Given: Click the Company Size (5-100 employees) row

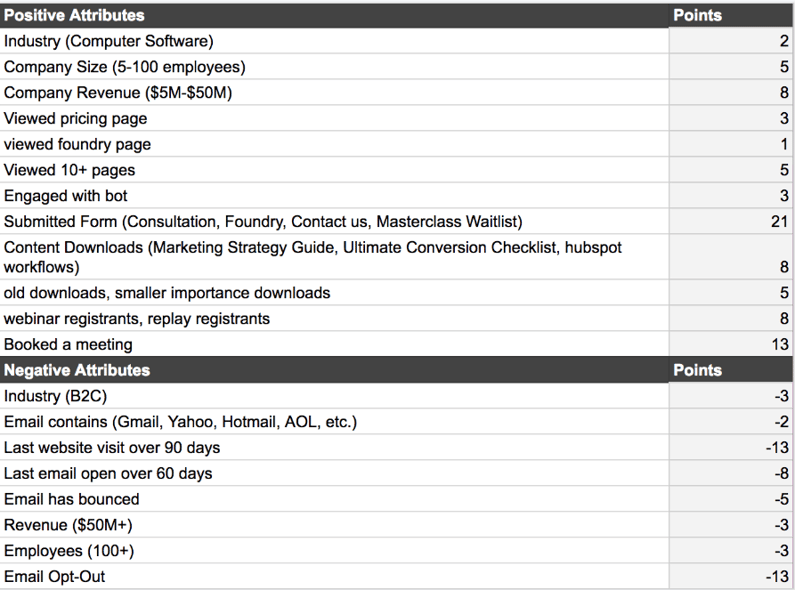Looking at the screenshot, I should click(x=398, y=67).
